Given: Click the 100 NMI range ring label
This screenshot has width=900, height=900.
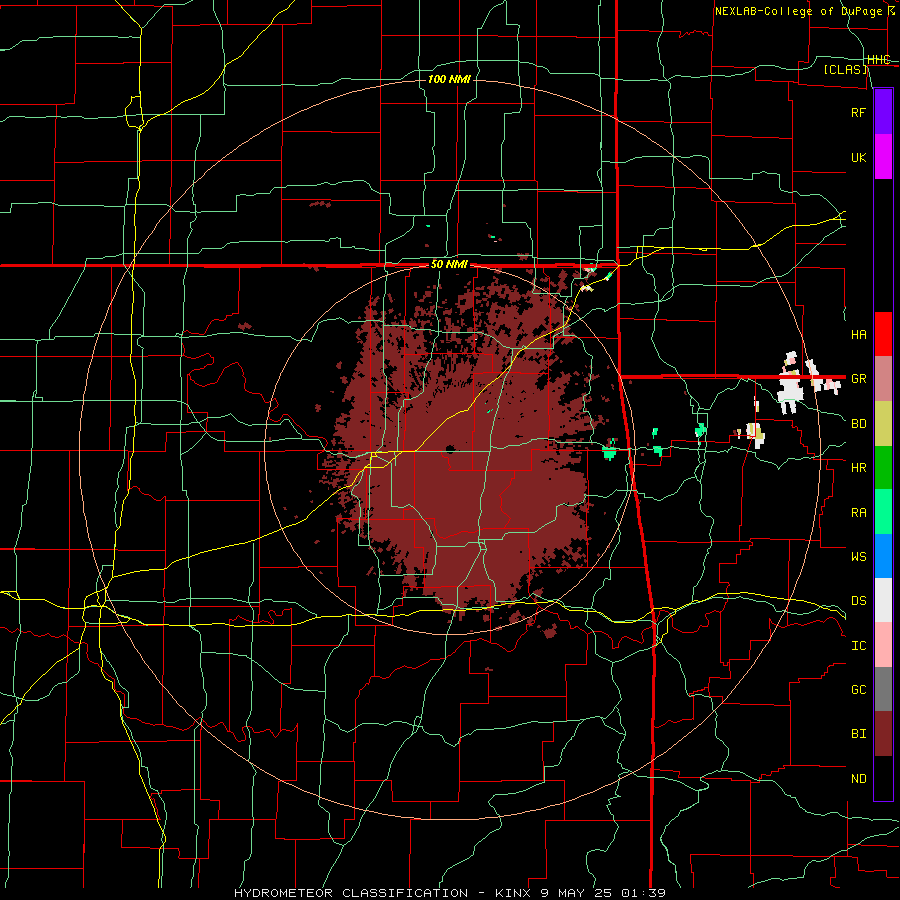Looking at the screenshot, I should tap(449, 79).
